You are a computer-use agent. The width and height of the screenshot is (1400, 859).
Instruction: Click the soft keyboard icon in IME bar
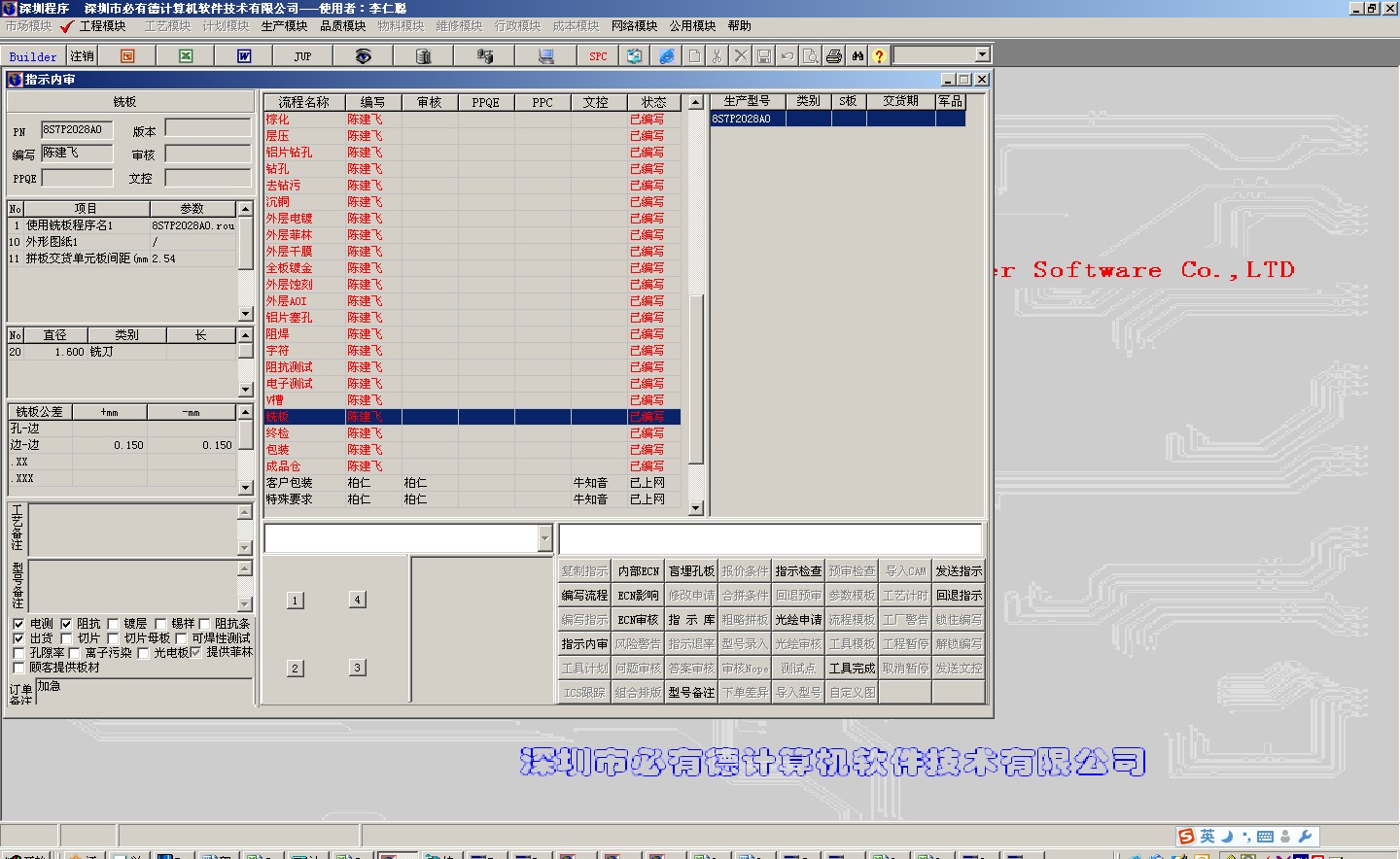pos(1265,837)
